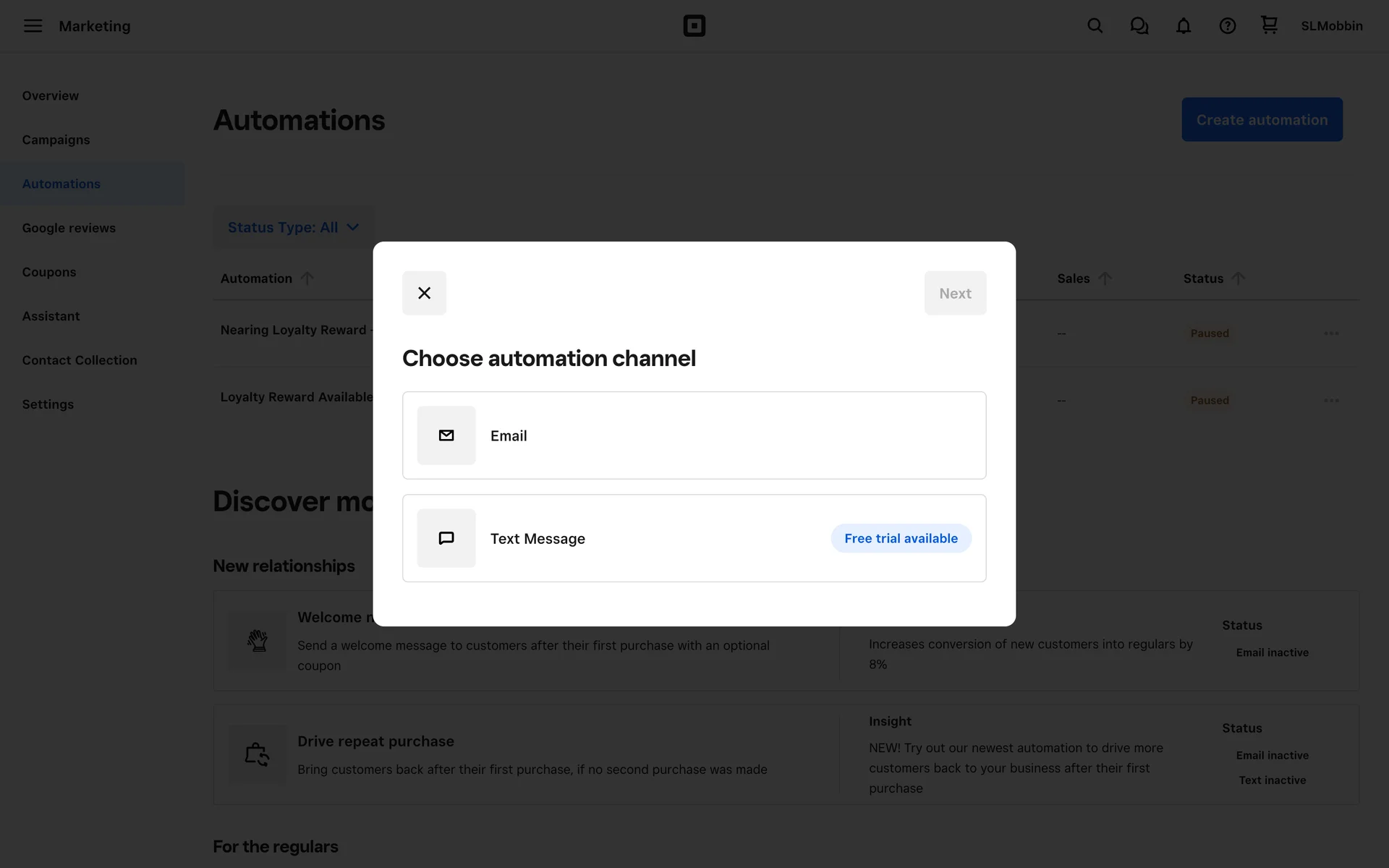The height and width of the screenshot is (868, 1389).
Task: Open the shopping cart icon
Action: (1269, 25)
